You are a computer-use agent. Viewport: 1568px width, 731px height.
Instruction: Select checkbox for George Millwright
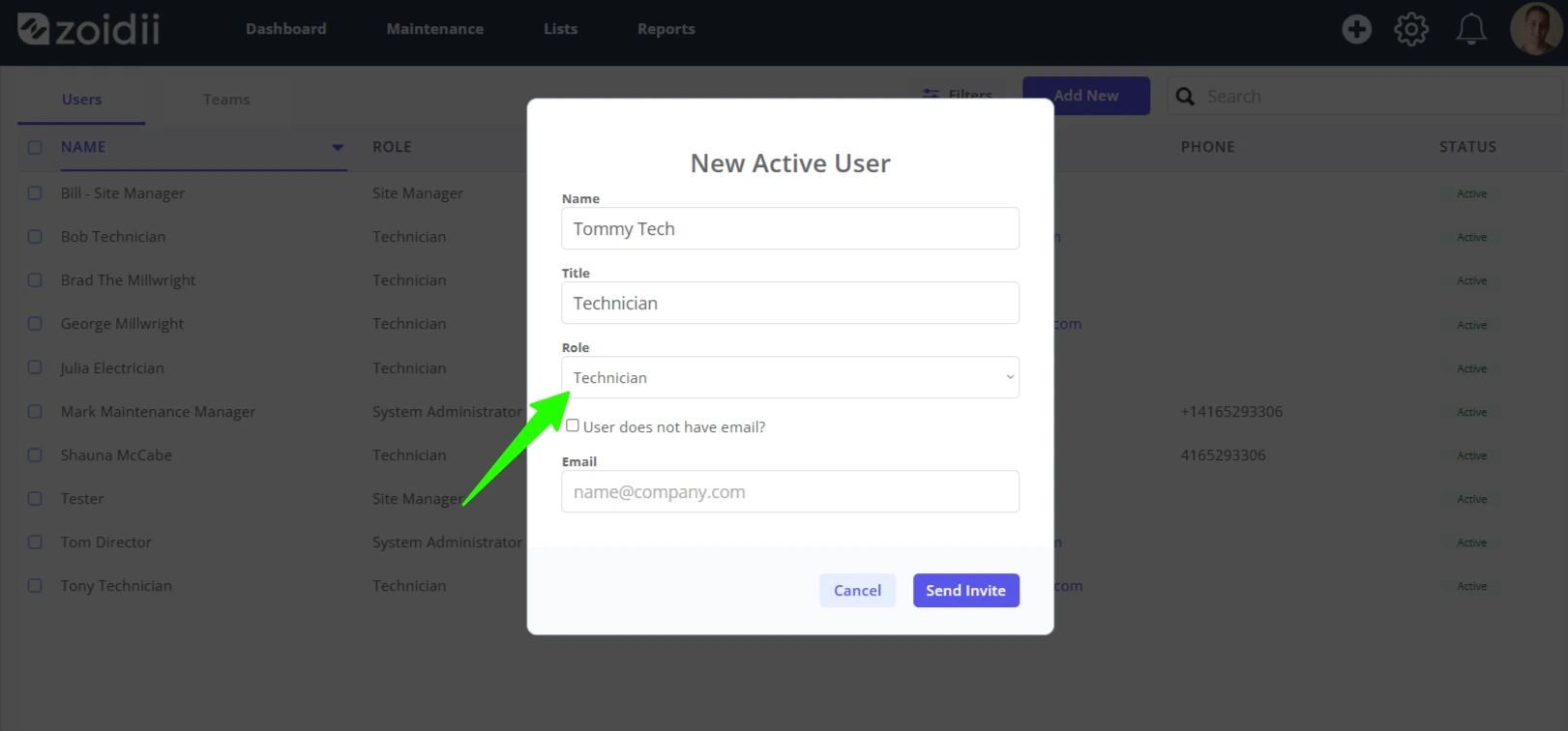pyautogui.click(x=35, y=324)
